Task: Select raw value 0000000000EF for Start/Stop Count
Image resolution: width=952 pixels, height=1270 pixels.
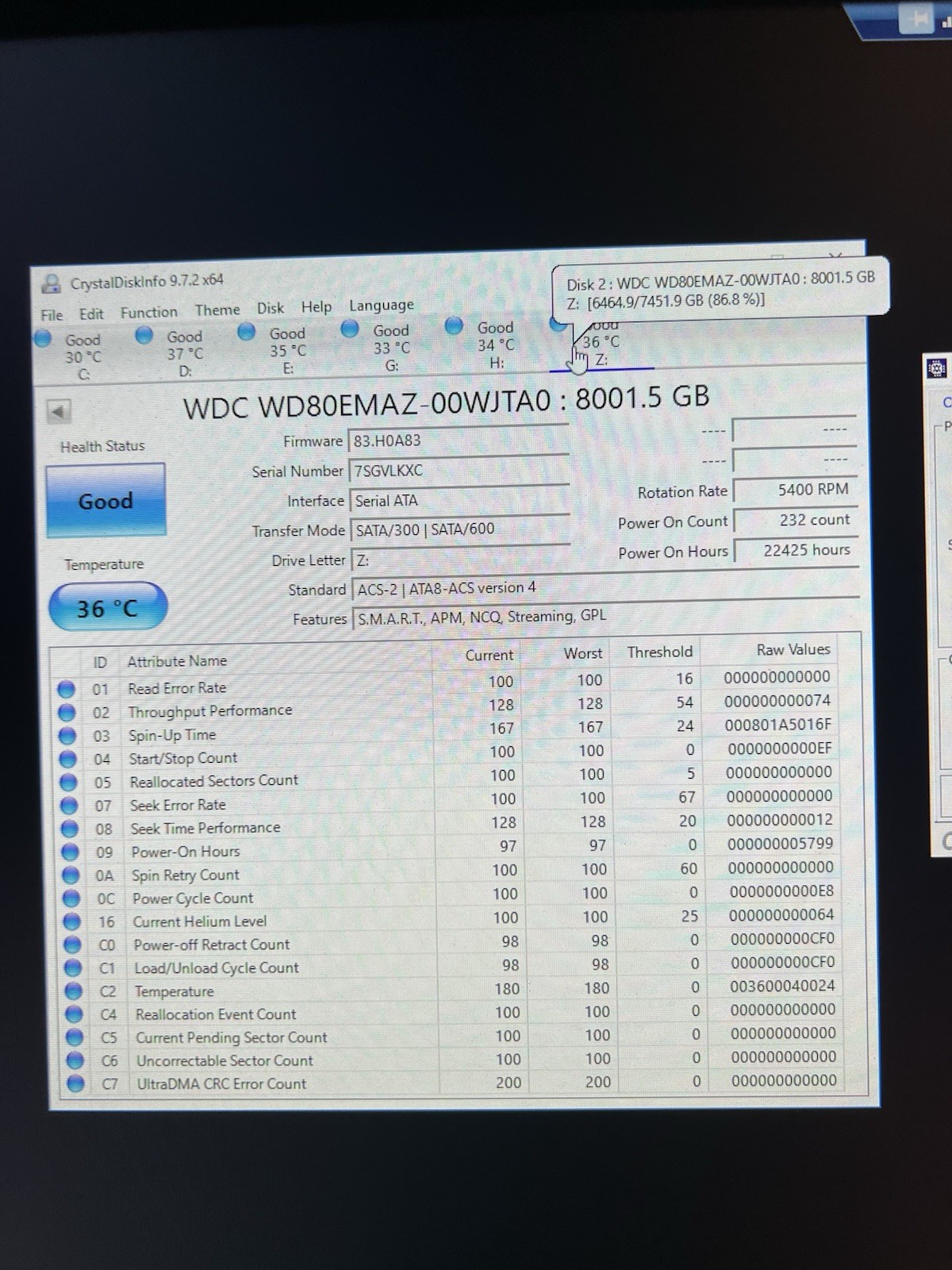Action: (780, 749)
